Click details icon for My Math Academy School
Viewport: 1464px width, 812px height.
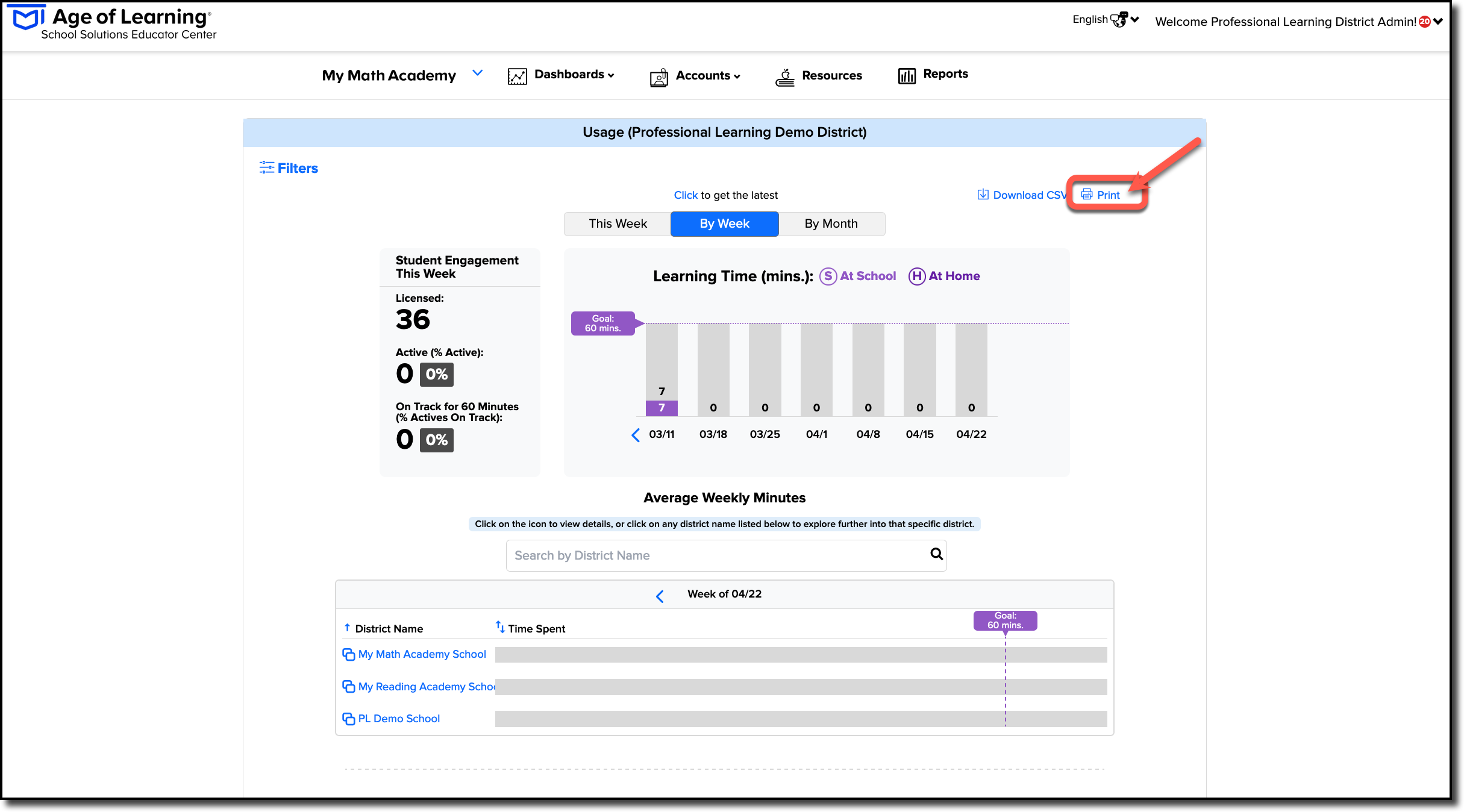click(x=348, y=654)
